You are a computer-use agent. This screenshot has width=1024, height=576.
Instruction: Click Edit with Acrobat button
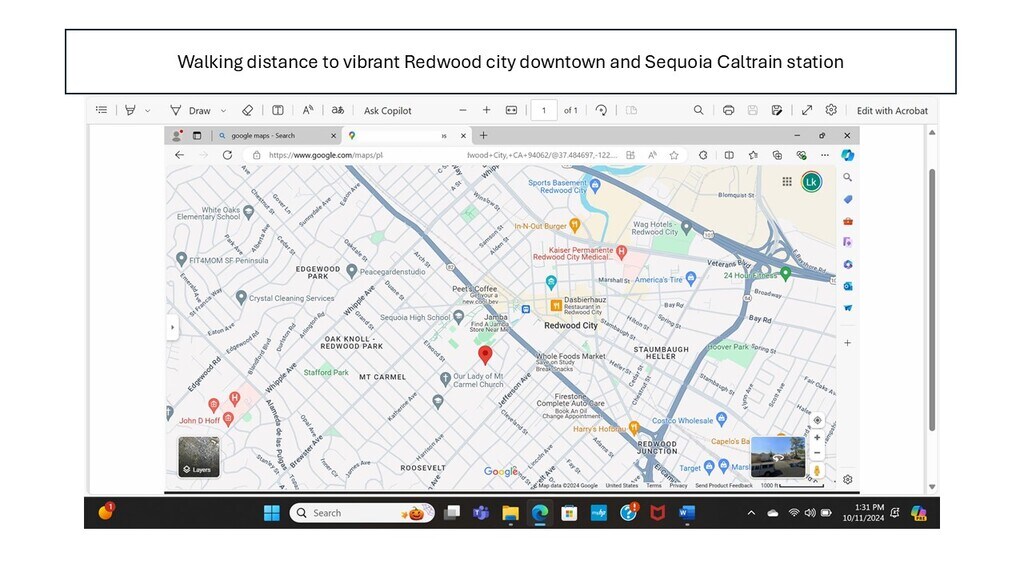892,110
